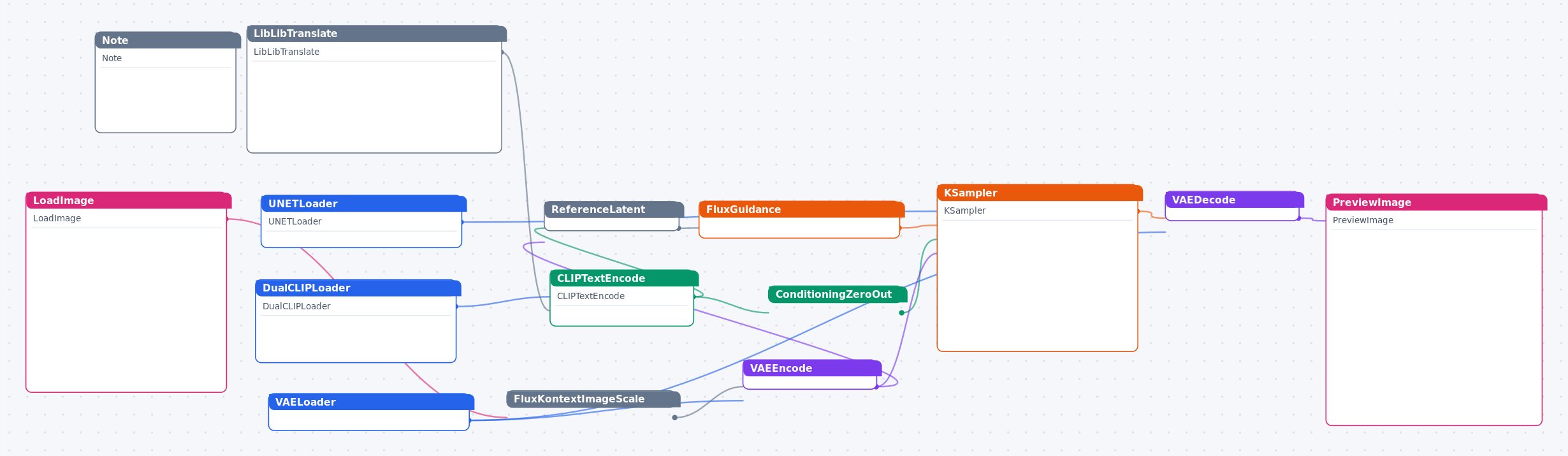Click the "Note" label inside the Note node body
Screen dimensions: 1568x456
click(112, 58)
